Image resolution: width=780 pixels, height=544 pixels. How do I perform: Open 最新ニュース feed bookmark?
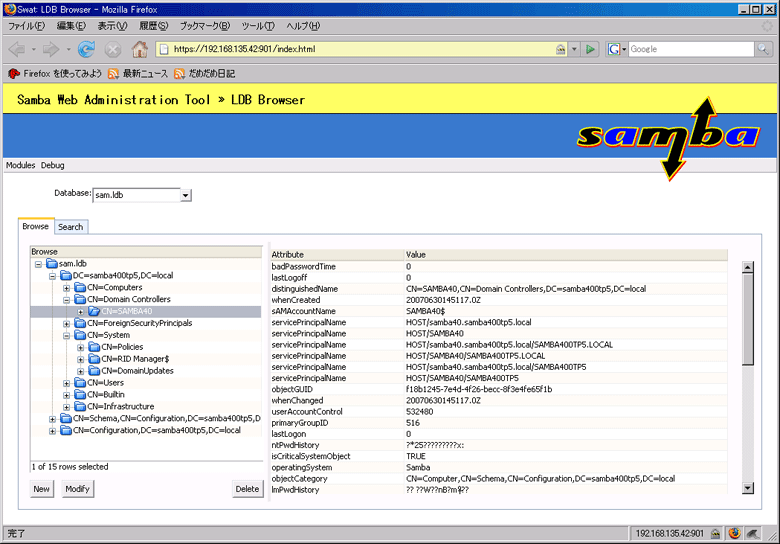pos(138,74)
